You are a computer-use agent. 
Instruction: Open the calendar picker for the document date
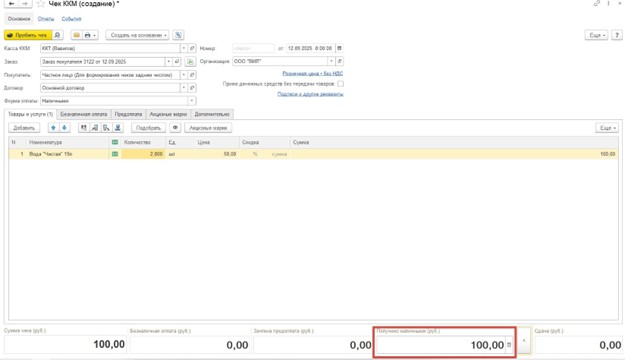point(339,48)
